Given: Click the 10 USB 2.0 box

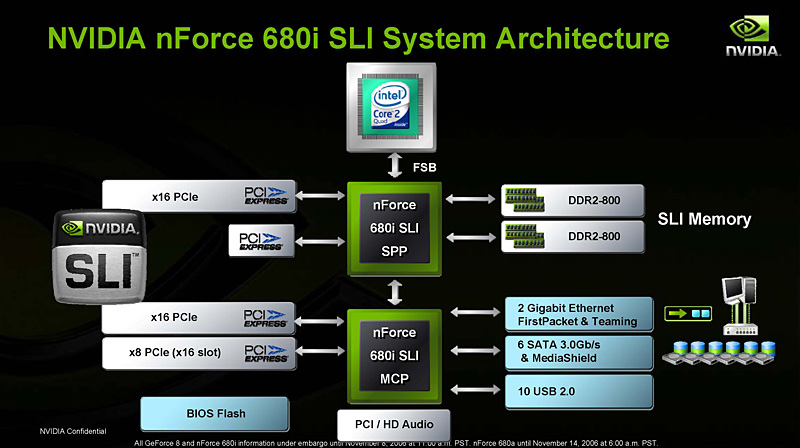Looking at the screenshot, I should tap(579, 392).
